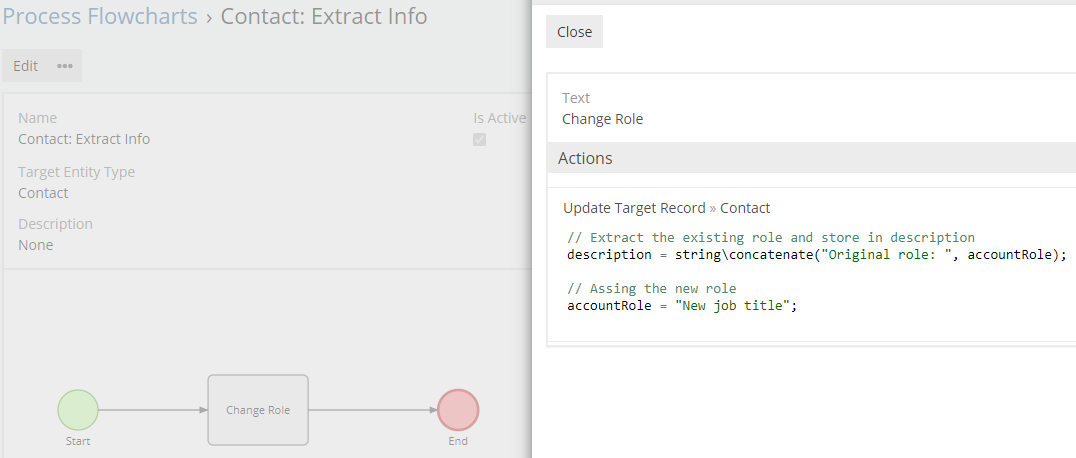The width and height of the screenshot is (1076, 458).
Task: Click the 'Contact' entity label in action title
Action: tap(745, 208)
